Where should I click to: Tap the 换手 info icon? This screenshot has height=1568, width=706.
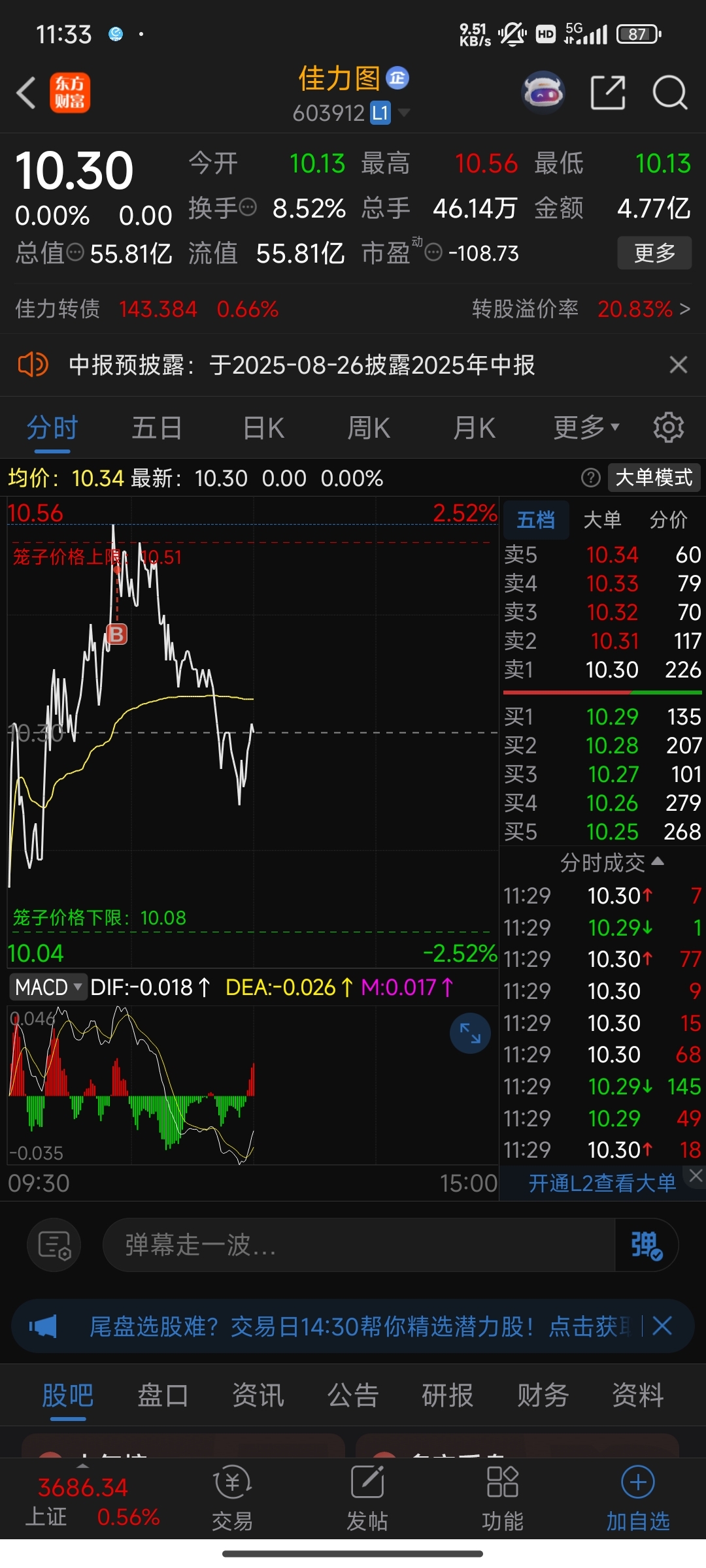coord(248,208)
